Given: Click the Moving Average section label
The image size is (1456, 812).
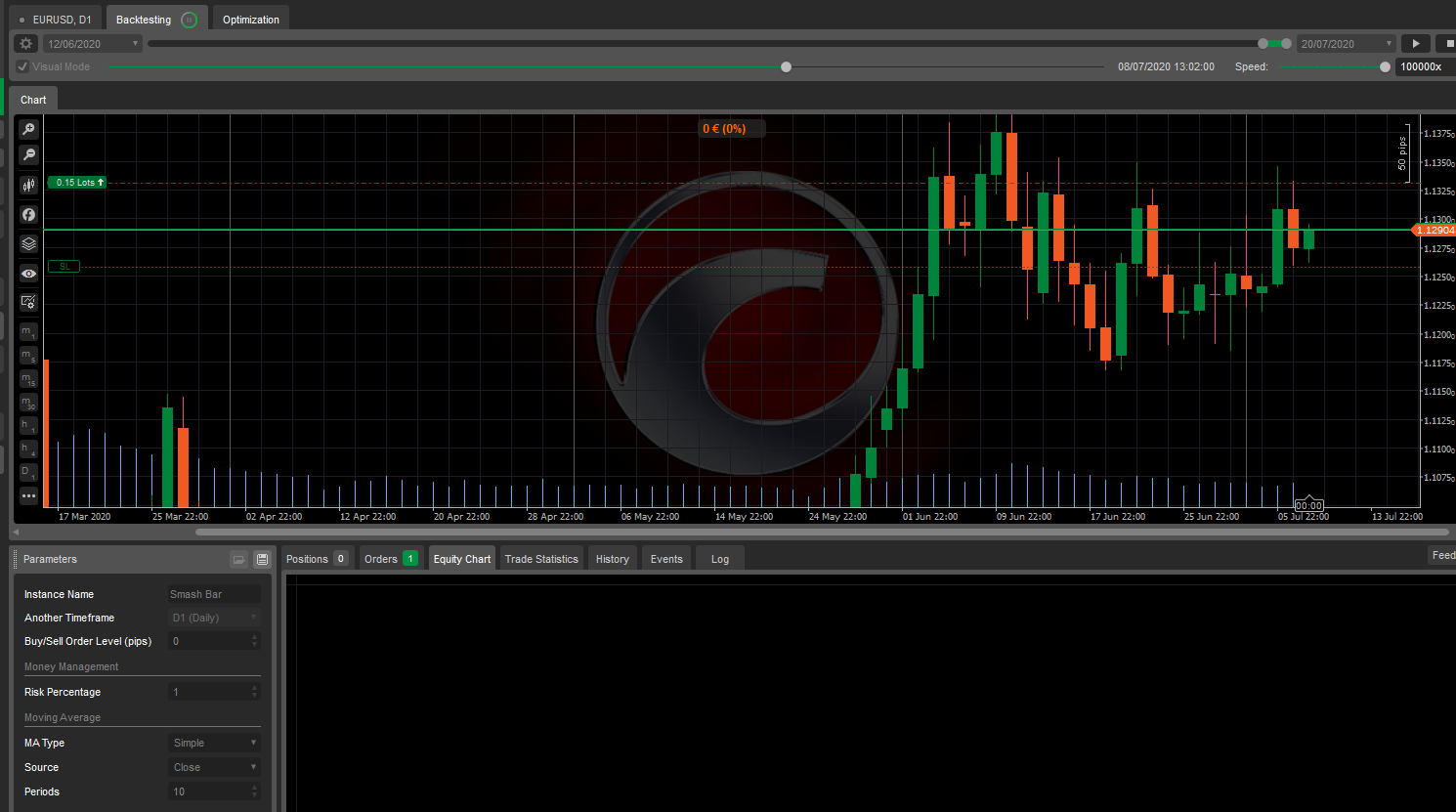Looking at the screenshot, I should [x=63, y=717].
